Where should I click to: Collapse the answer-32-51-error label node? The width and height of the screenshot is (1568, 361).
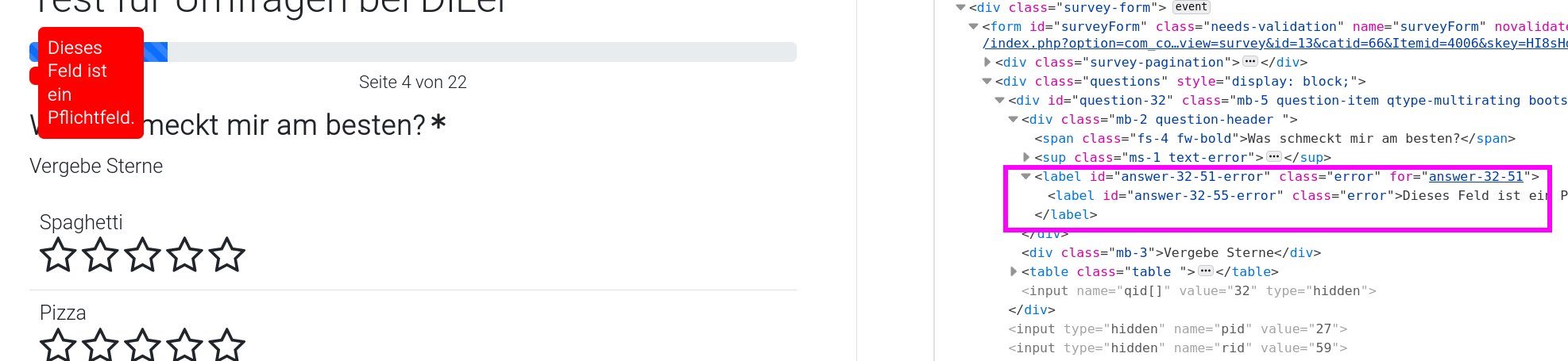coord(1026,176)
